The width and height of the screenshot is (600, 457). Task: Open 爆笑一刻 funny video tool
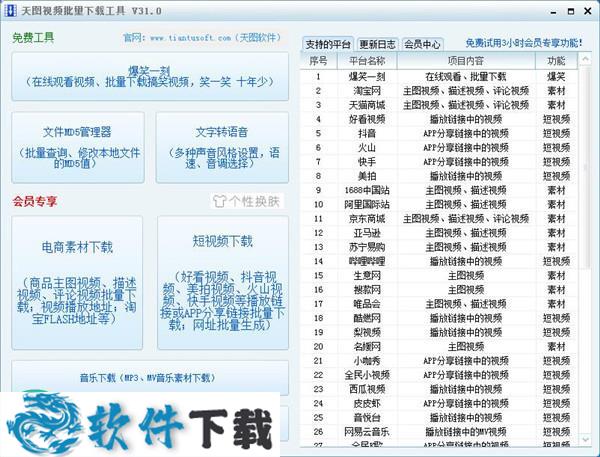[150, 77]
